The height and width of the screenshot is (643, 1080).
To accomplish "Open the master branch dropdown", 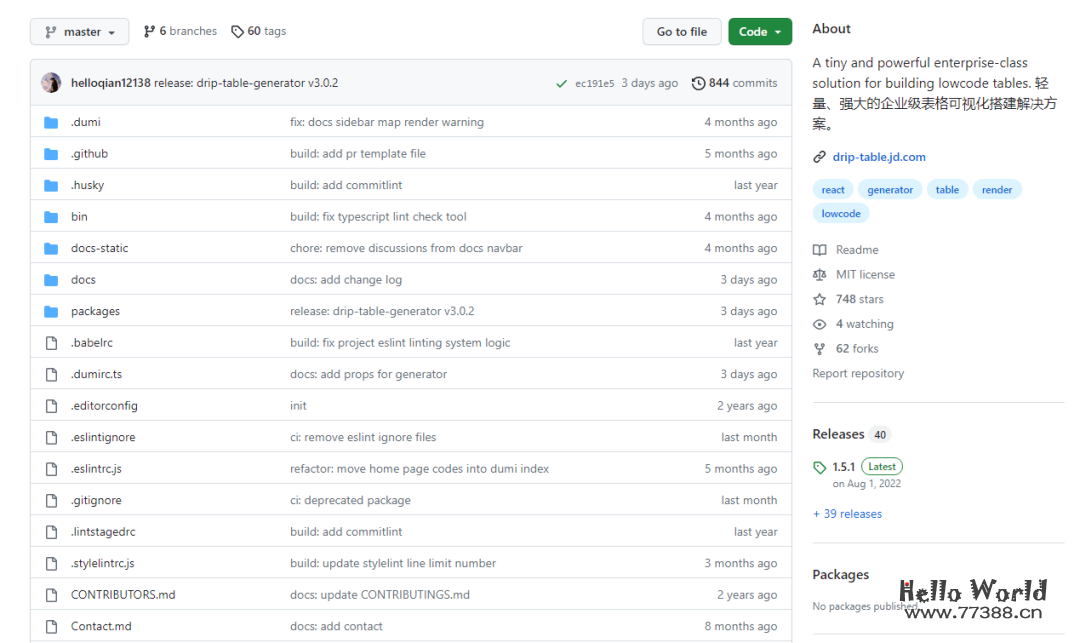I will tap(79, 32).
